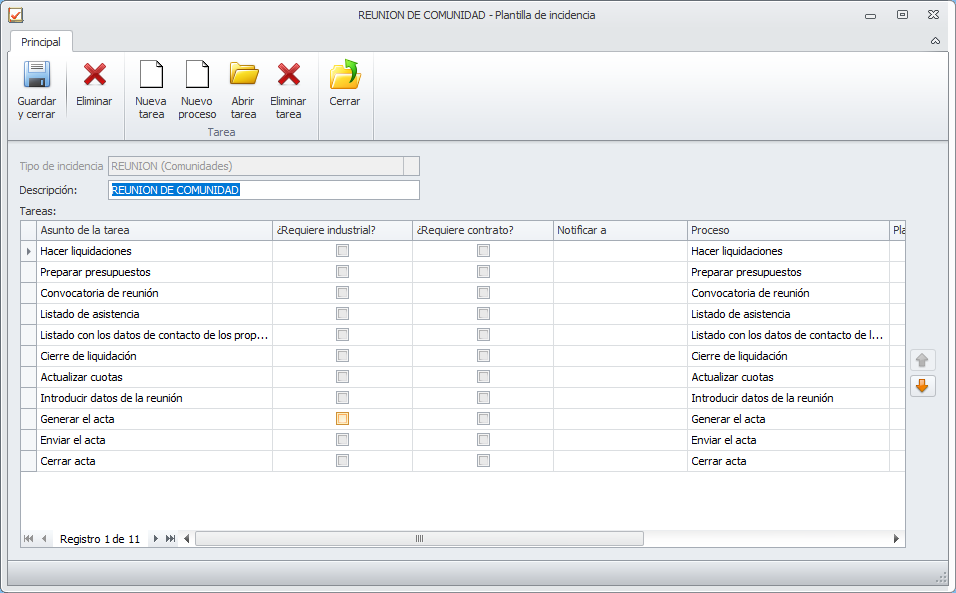The width and height of the screenshot is (956, 593).
Task: Click the Notificar a cell of Preparar presupuestos
Action: click(x=620, y=272)
